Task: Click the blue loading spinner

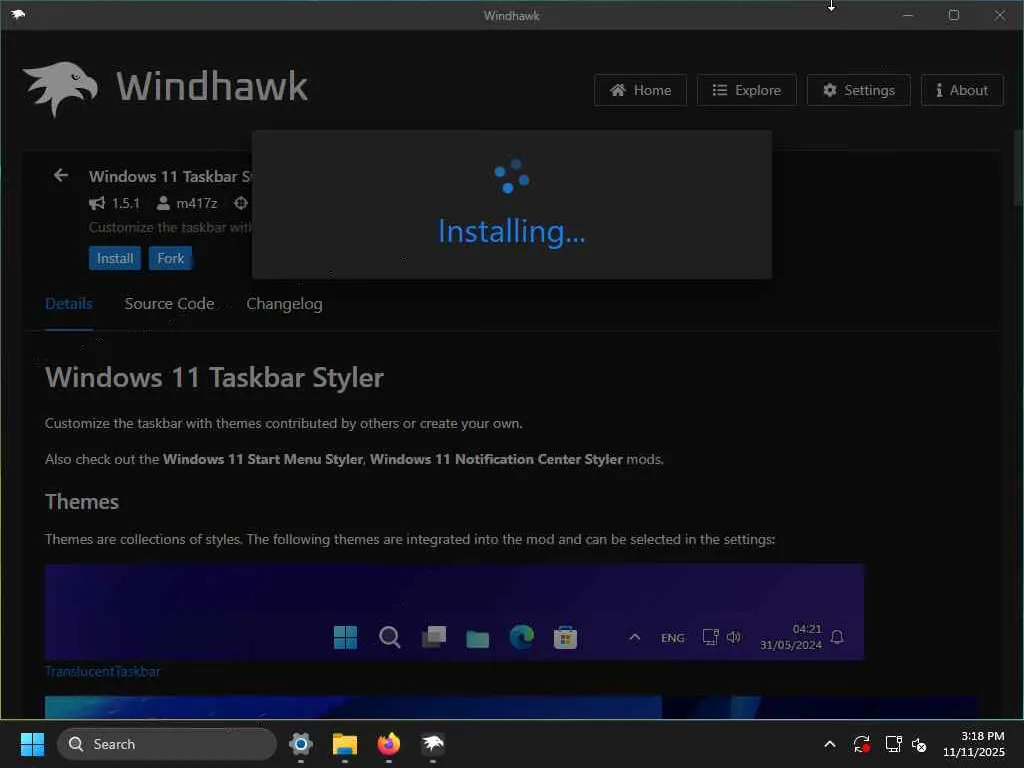Action: pos(511,176)
